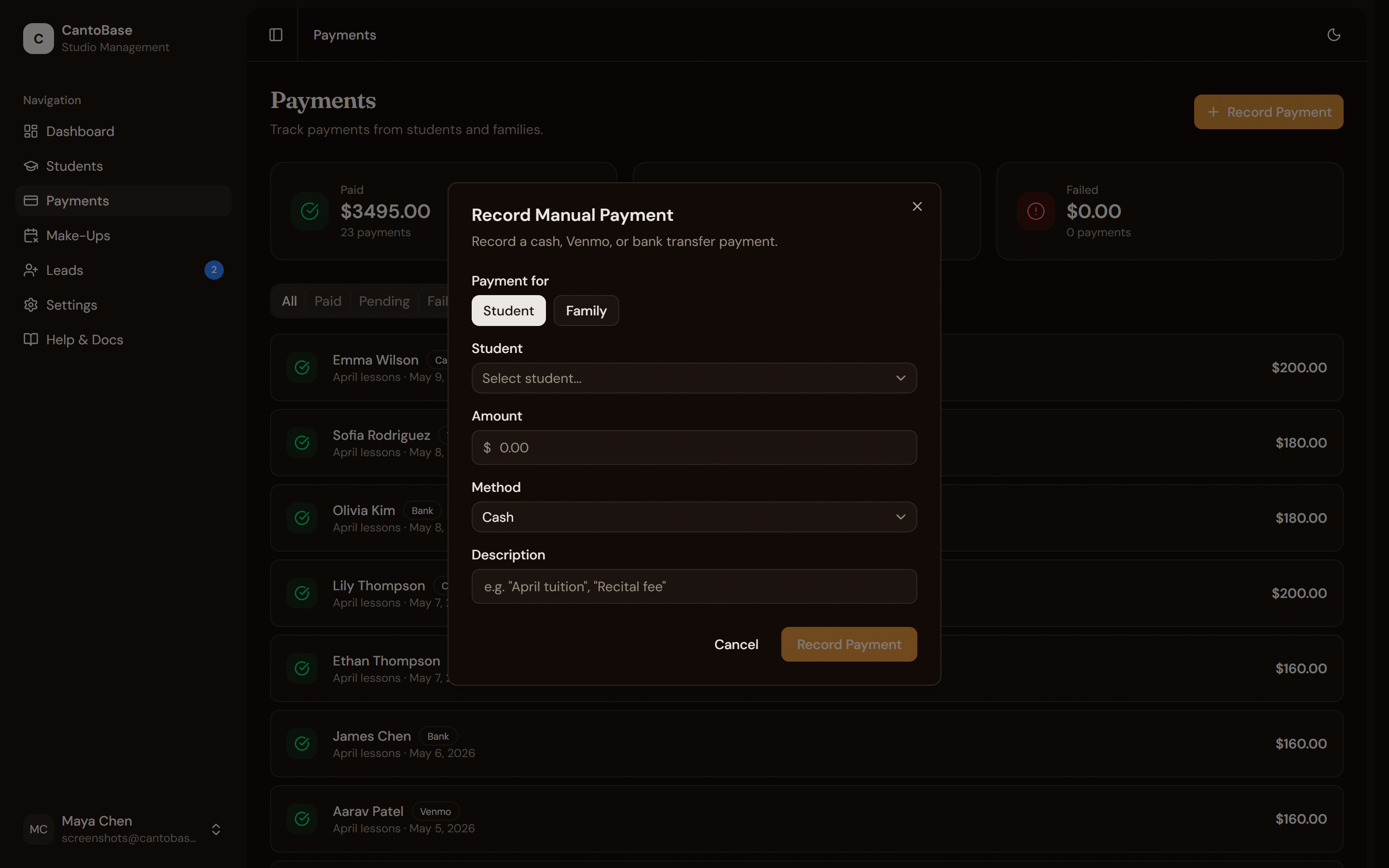
Task: Click the Leads person-plus icon
Action: tap(31, 271)
